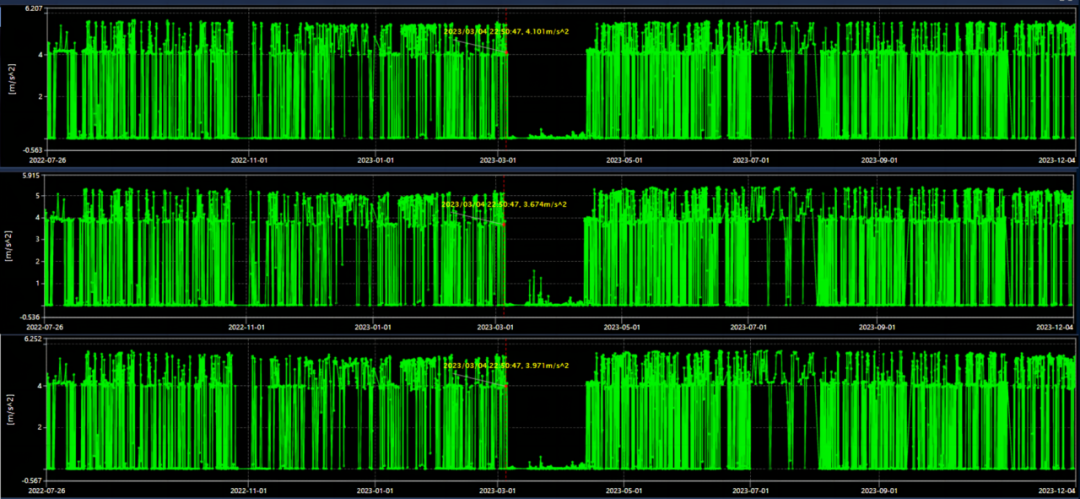Click the 2023-05-01 tick on middle chart
Screen dimensions: 1080x499
625,326
